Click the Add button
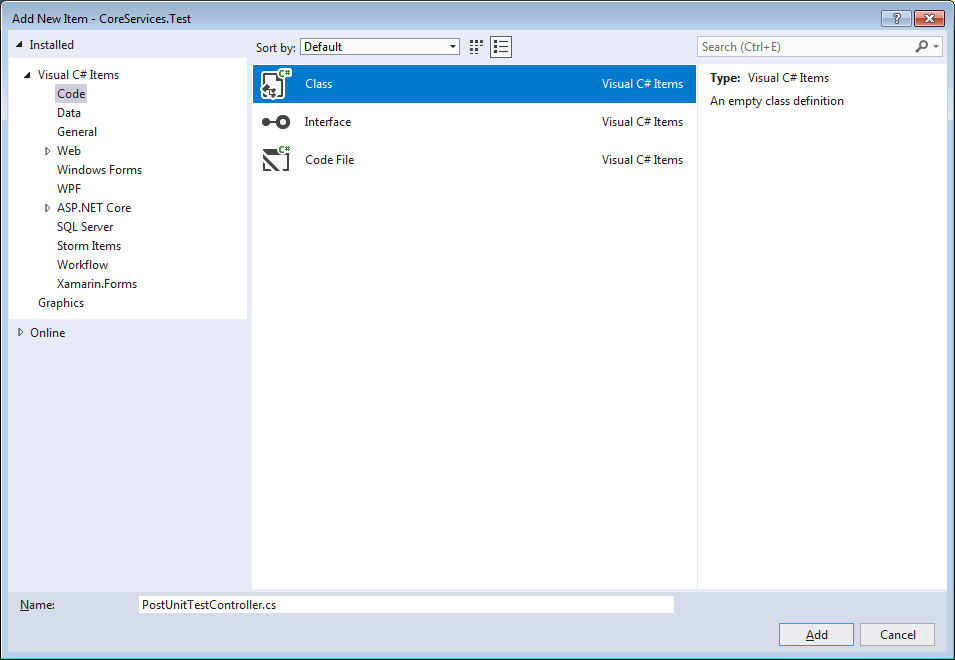This screenshot has width=955, height=660. coord(816,634)
